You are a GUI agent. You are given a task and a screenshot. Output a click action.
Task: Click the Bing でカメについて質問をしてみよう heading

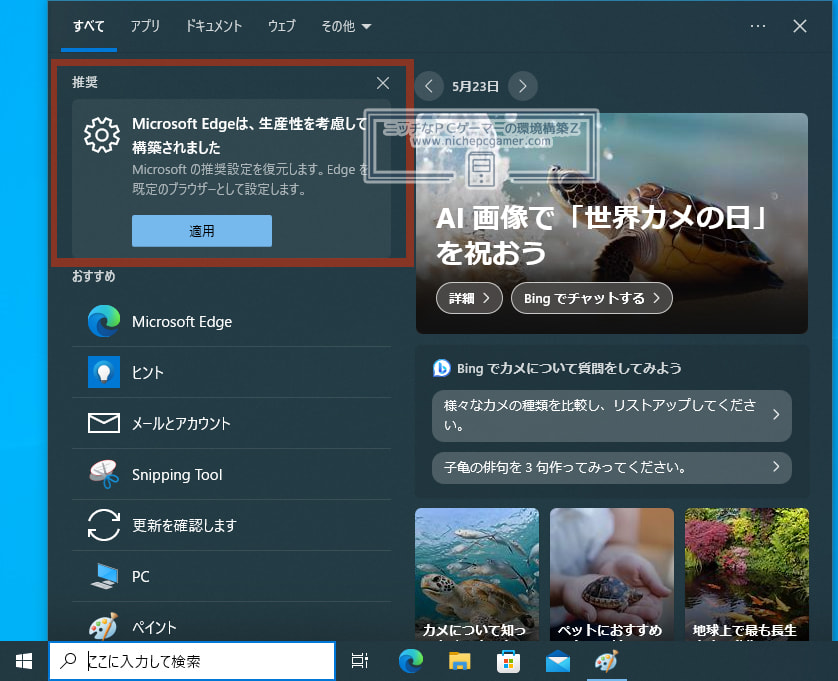coord(569,368)
